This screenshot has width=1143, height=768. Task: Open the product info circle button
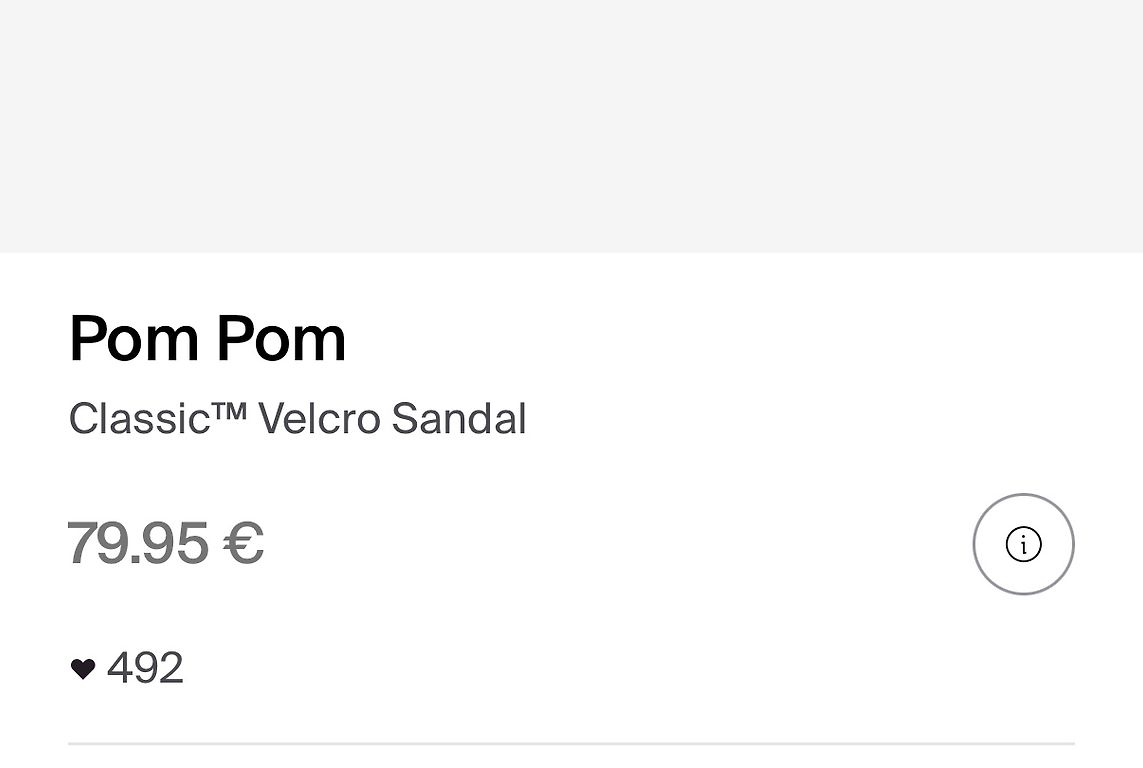(1023, 544)
